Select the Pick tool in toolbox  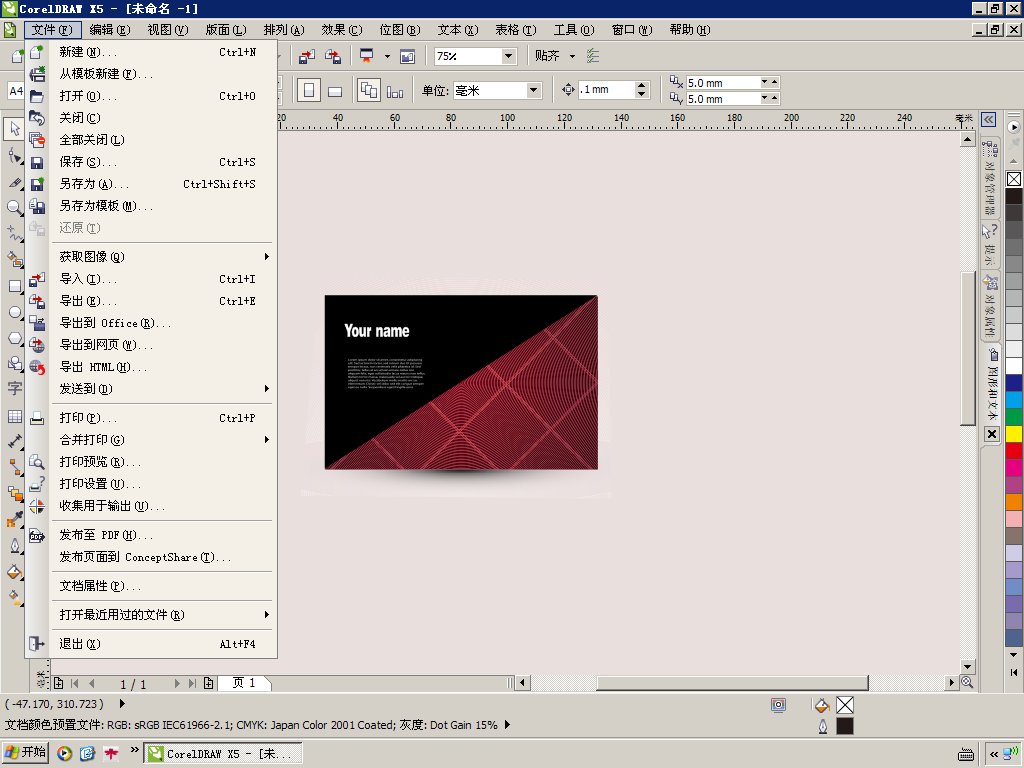14,129
